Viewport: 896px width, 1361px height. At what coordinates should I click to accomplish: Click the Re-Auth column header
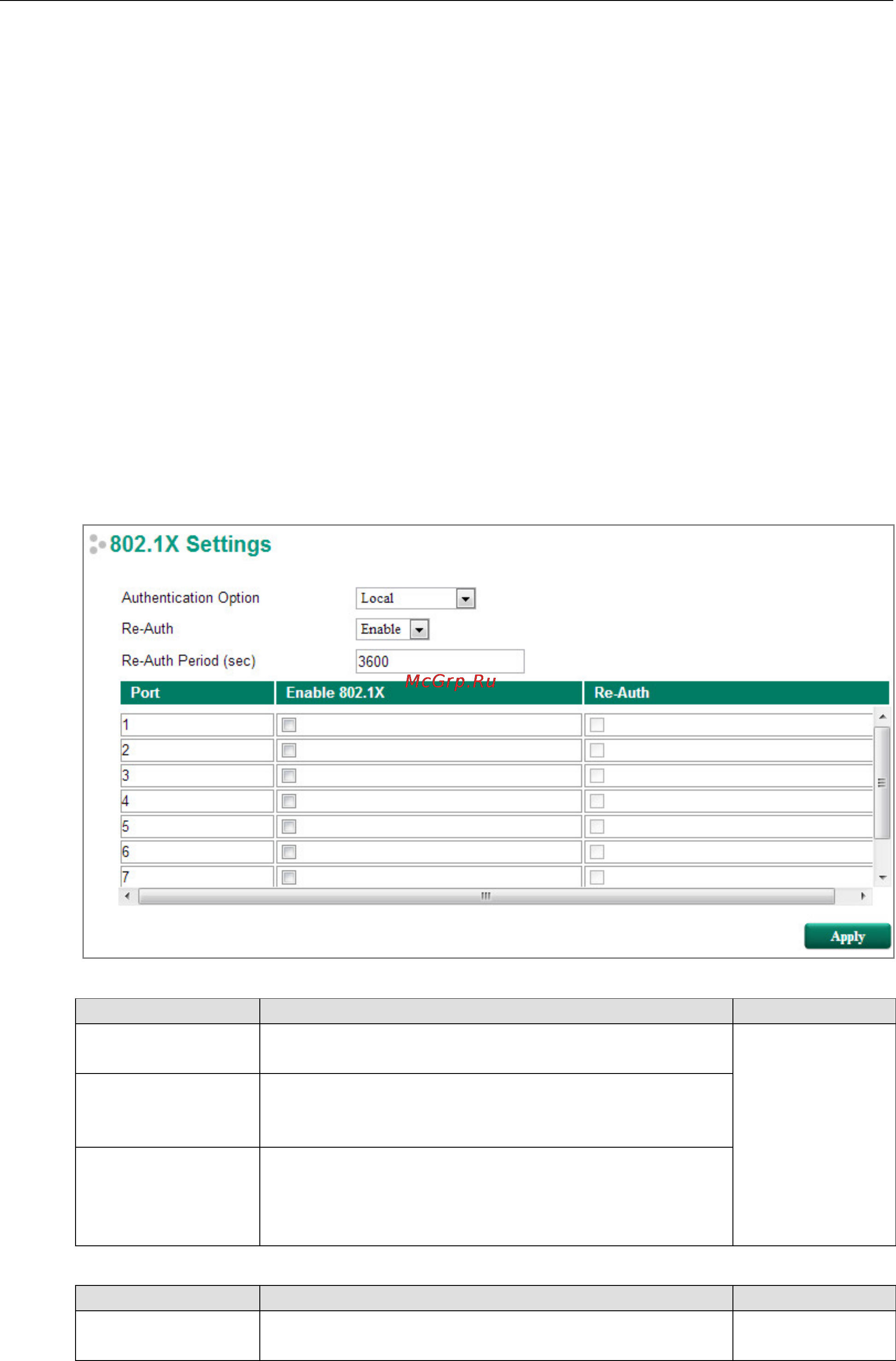point(737,692)
